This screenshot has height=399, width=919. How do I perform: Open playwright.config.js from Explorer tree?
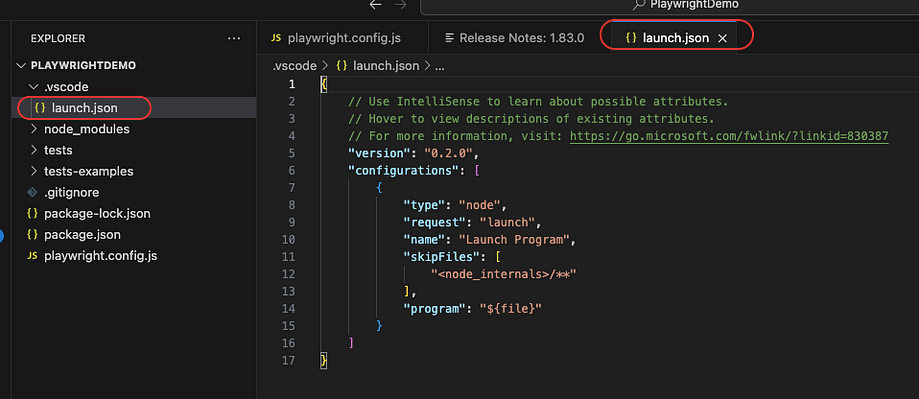click(x=134, y=255)
